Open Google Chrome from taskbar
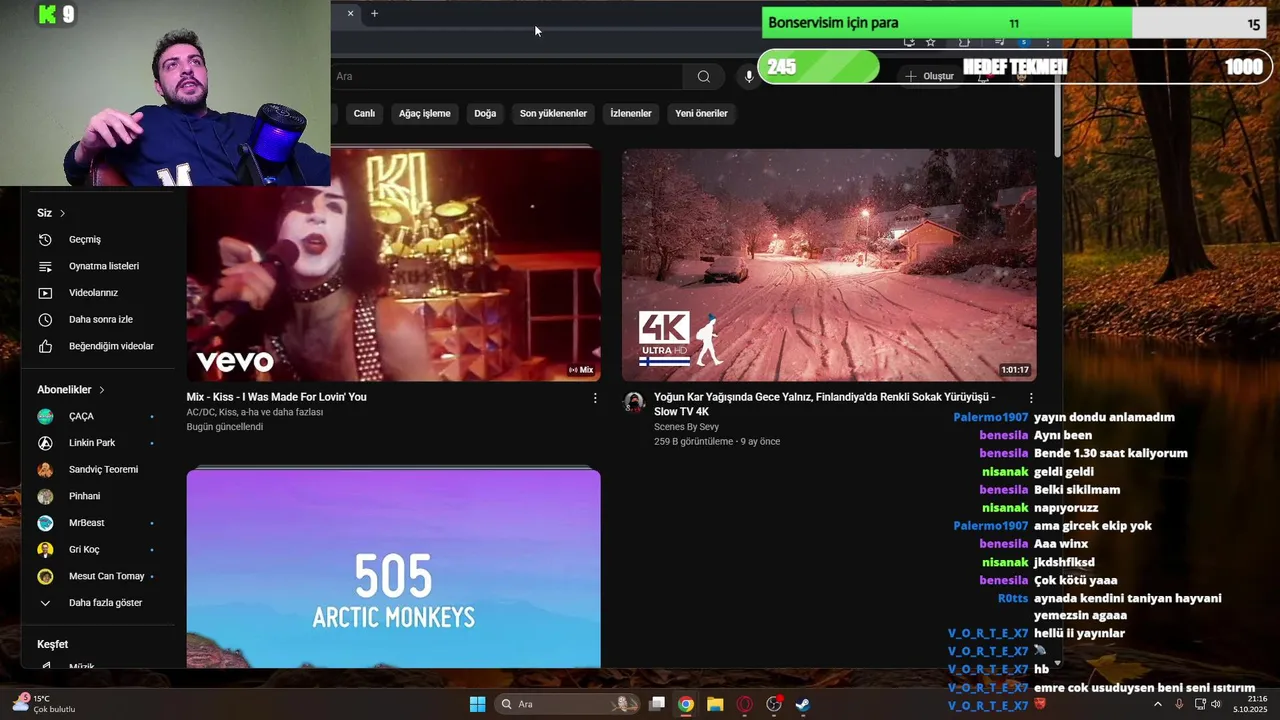The height and width of the screenshot is (720, 1280). tap(686, 704)
